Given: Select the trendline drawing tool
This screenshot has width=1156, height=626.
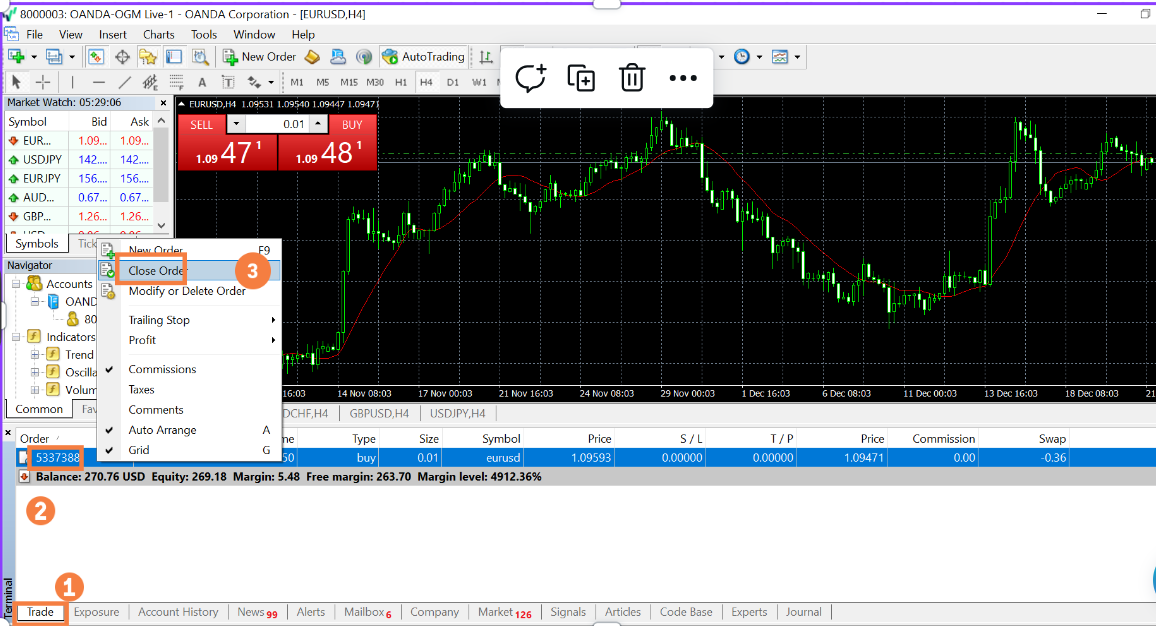Looking at the screenshot, I should coord(125,82).
